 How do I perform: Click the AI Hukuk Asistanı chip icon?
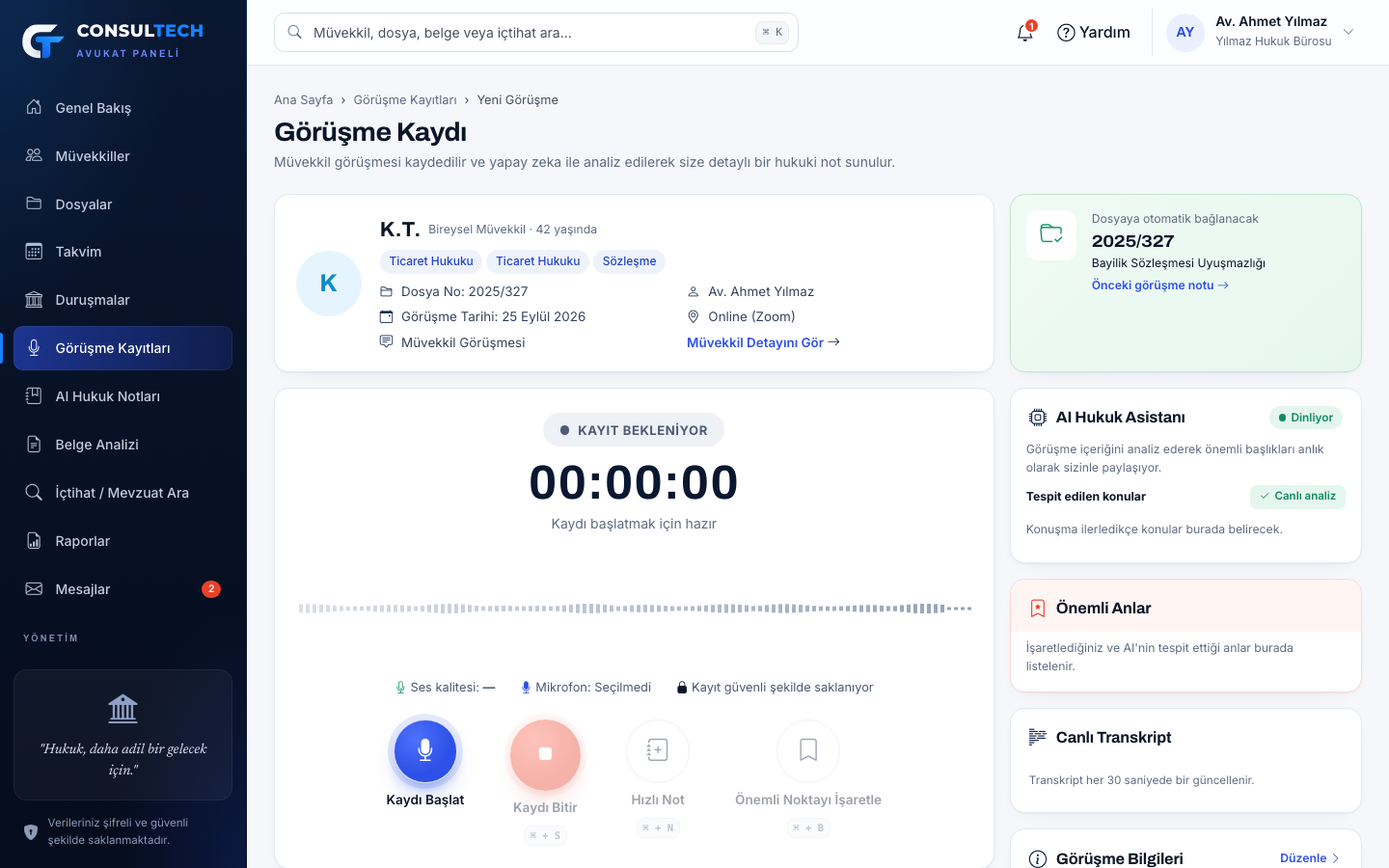pos(1038,418)
